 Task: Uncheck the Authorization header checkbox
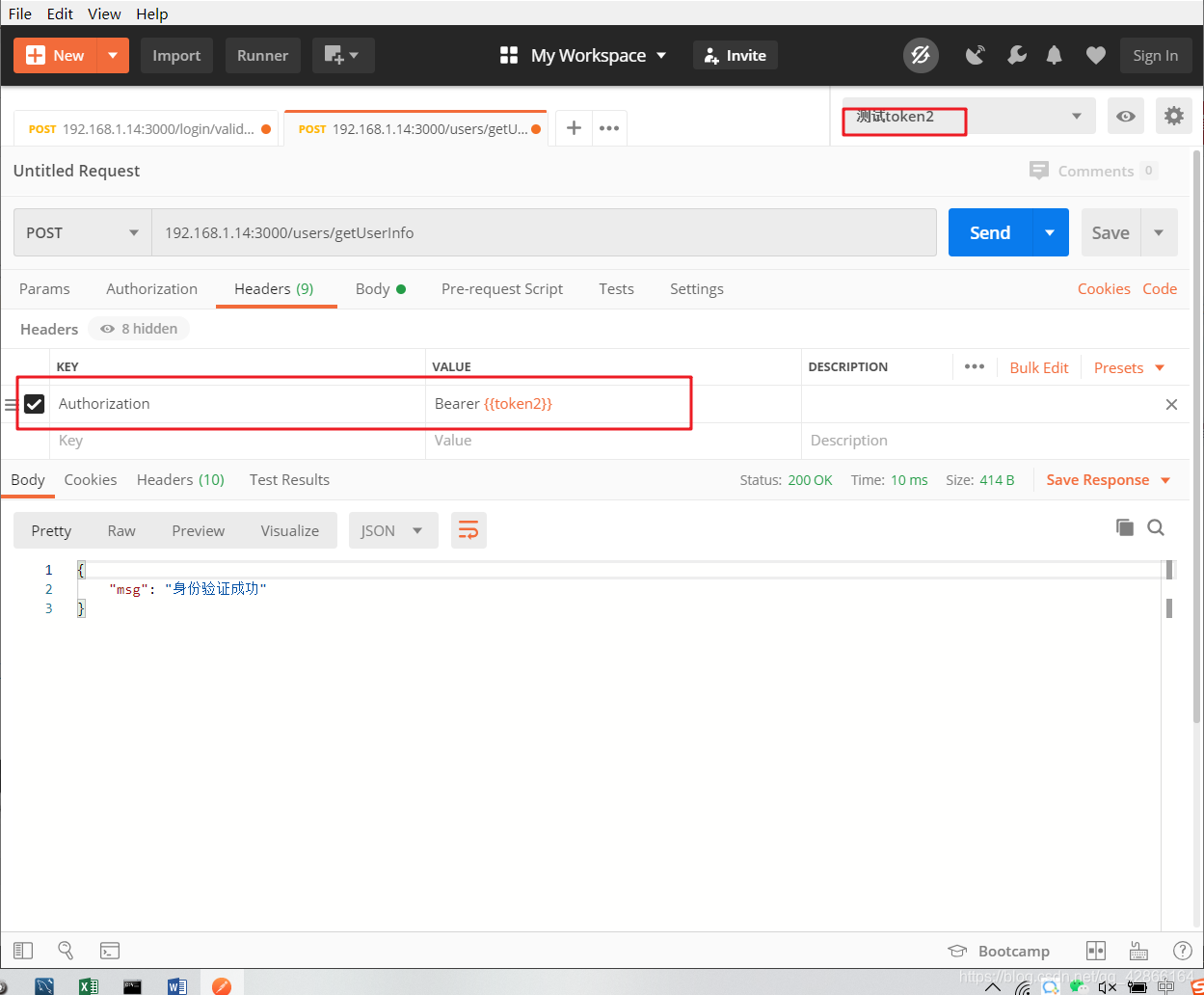tap(35, 404)
